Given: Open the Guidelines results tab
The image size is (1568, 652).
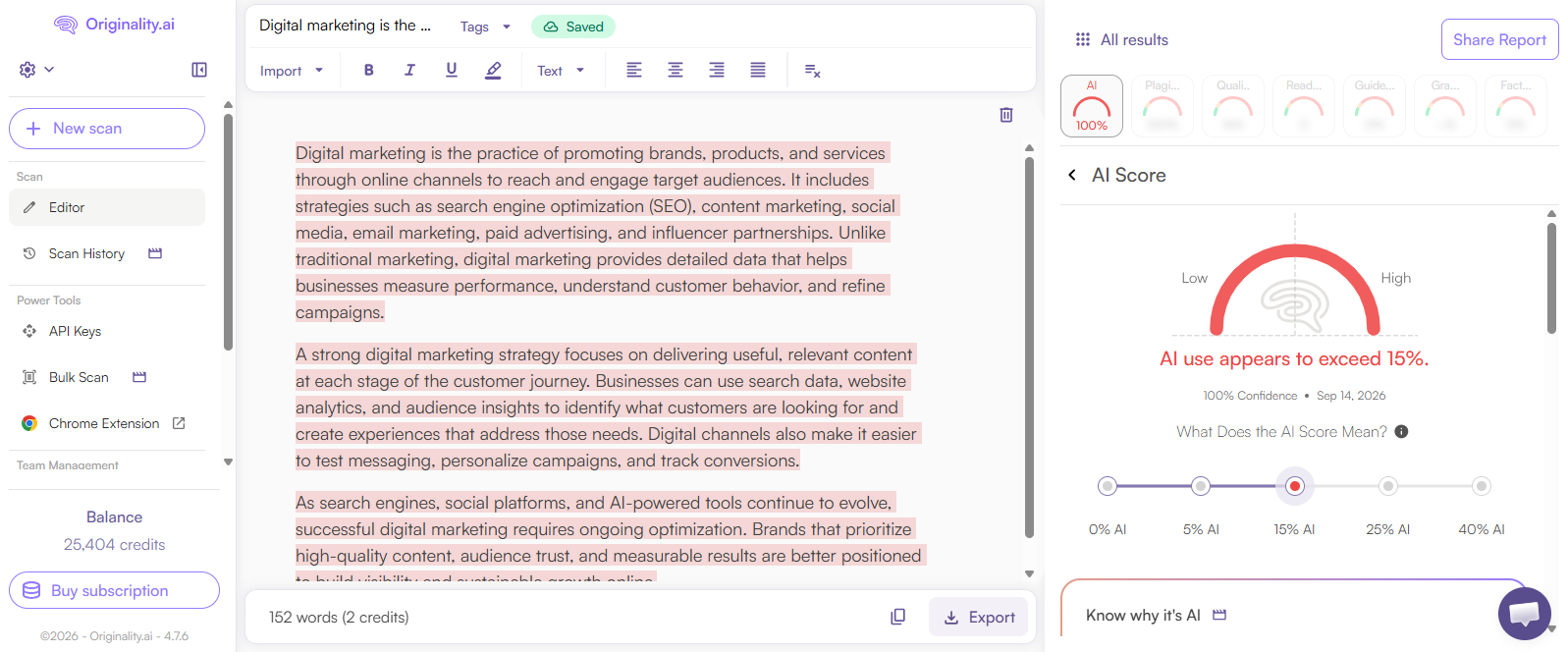Looking at the screenshot, I should [1375, 106].
